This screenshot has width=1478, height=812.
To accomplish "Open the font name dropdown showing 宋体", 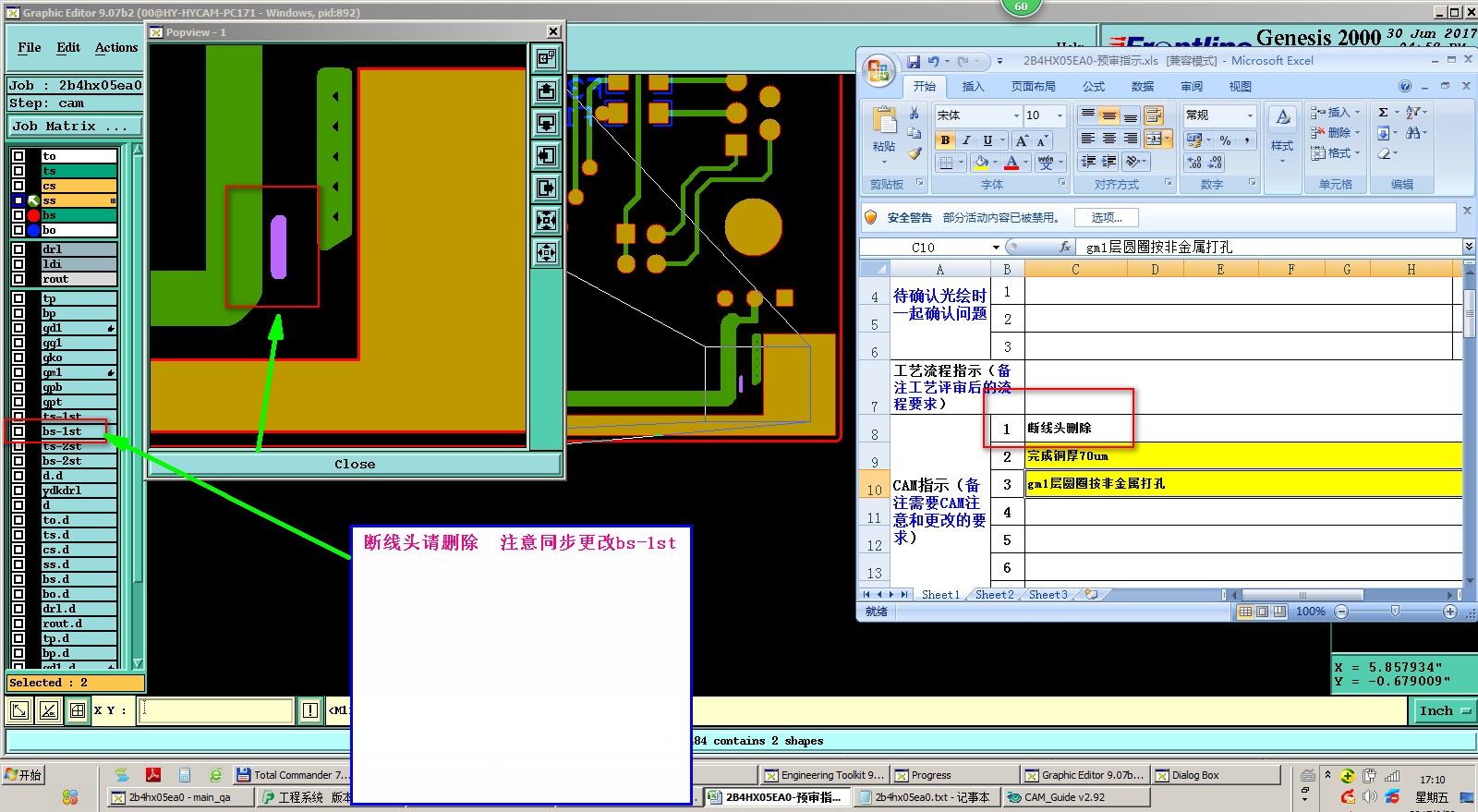I will [x=1017, y=115].
